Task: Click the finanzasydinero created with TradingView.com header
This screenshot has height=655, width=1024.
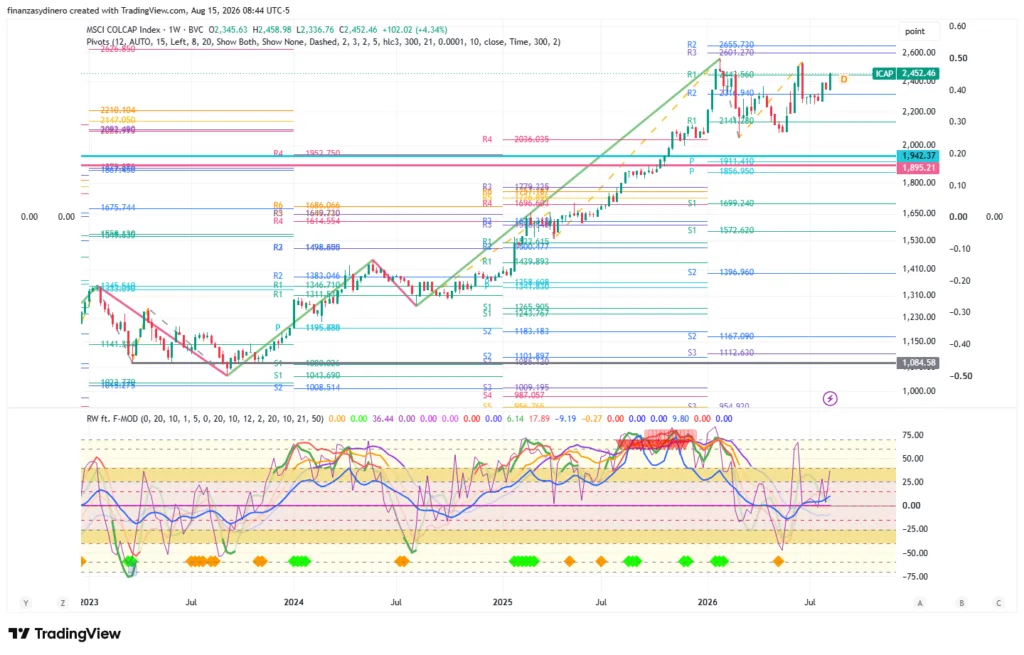Action: coord(148,10)
